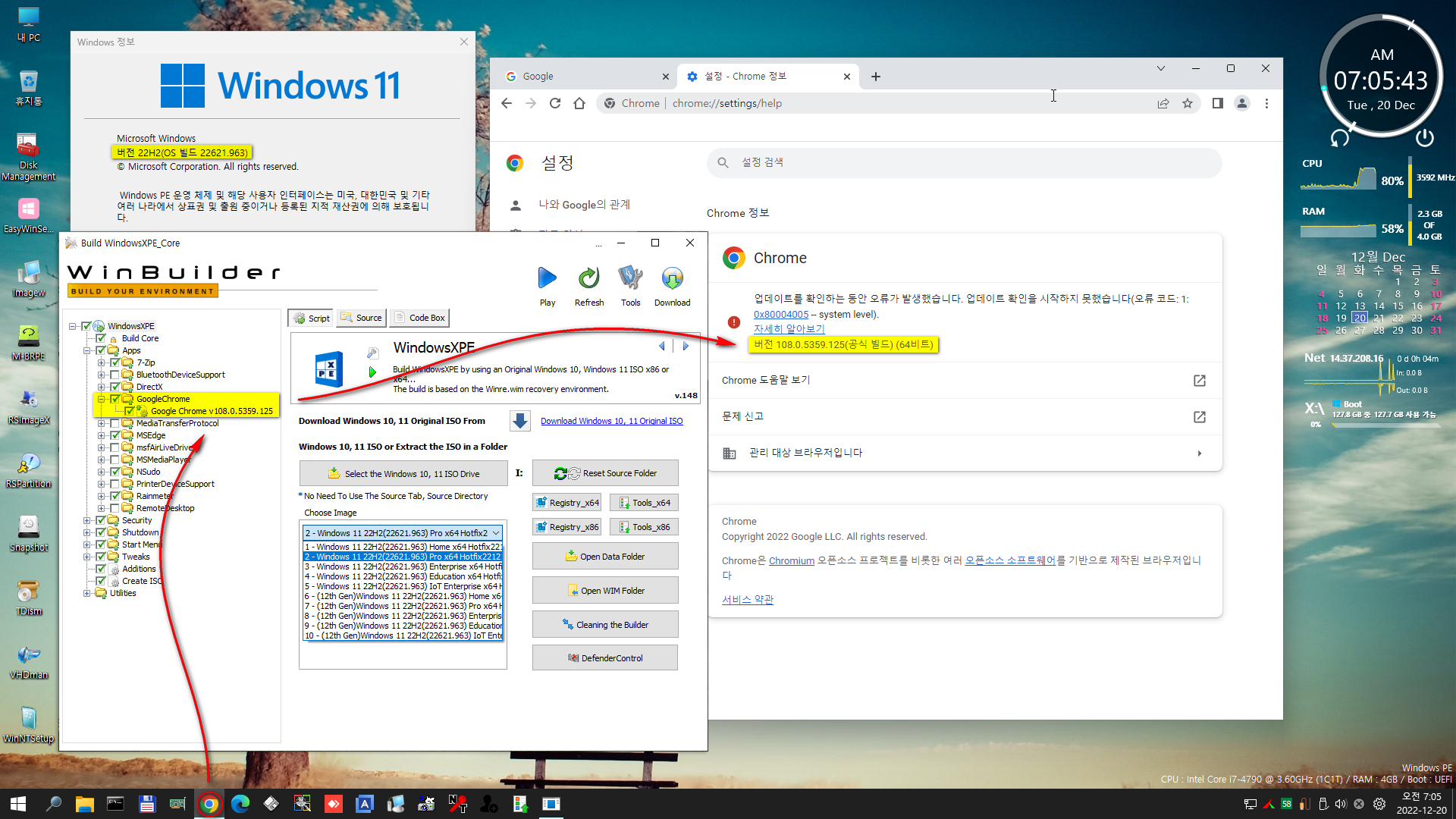
Task: Toggle the 7-Zip checkbox
Action: pos(115,362)
